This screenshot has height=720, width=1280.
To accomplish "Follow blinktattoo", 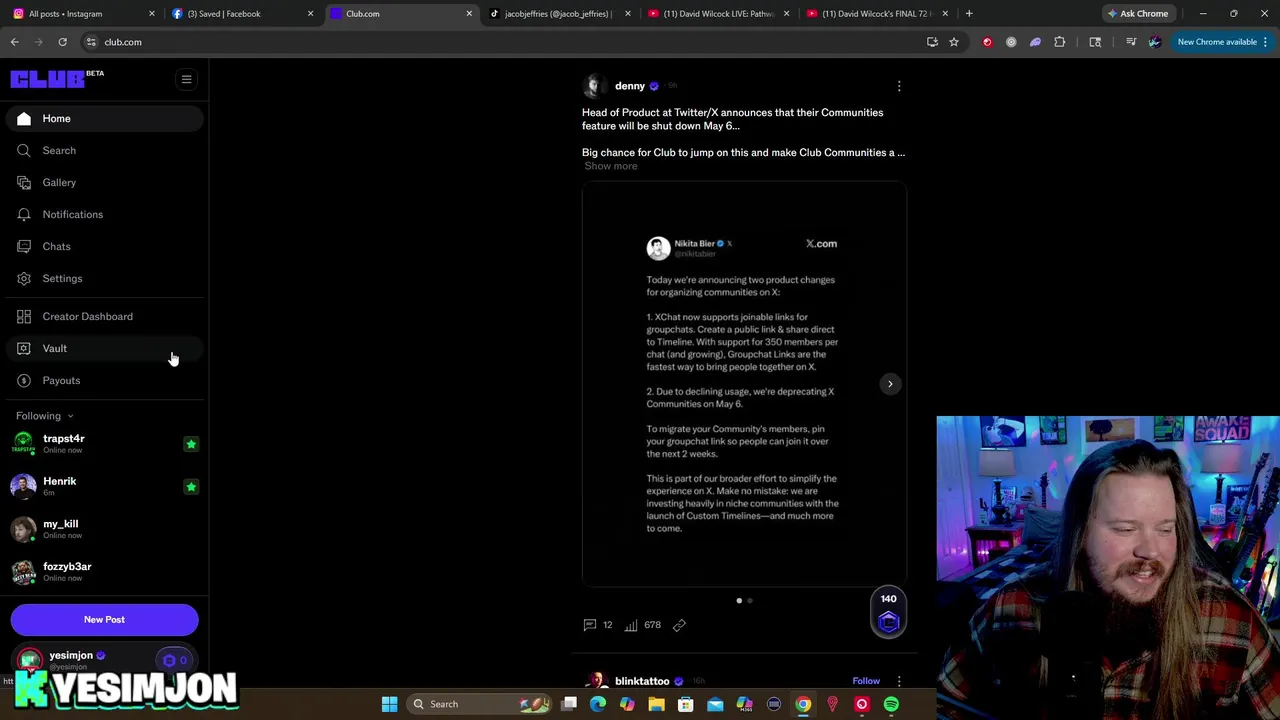I will [866, 681].
